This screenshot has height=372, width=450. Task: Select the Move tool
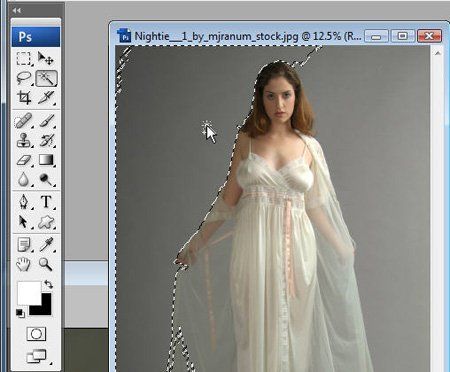click(x=46, y=59)
